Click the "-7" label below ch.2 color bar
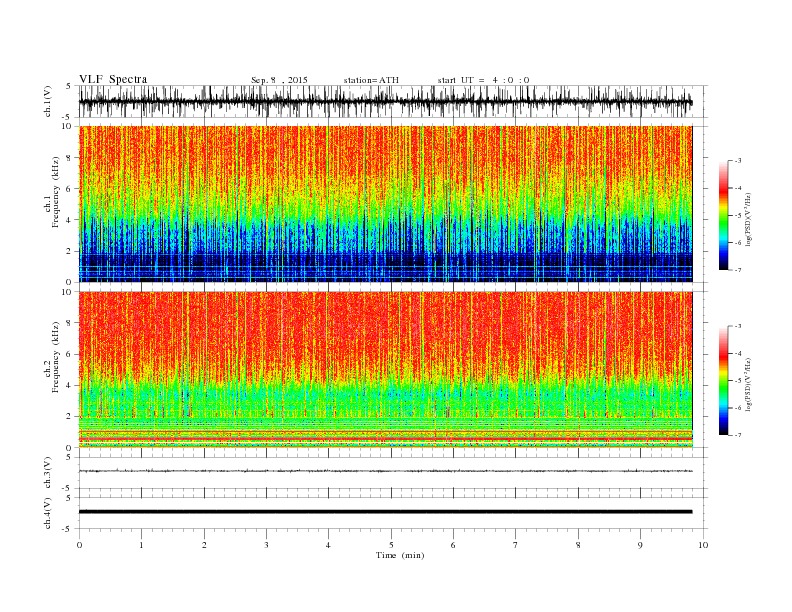This screenshot has width=792, height=612. coord(738,435)
